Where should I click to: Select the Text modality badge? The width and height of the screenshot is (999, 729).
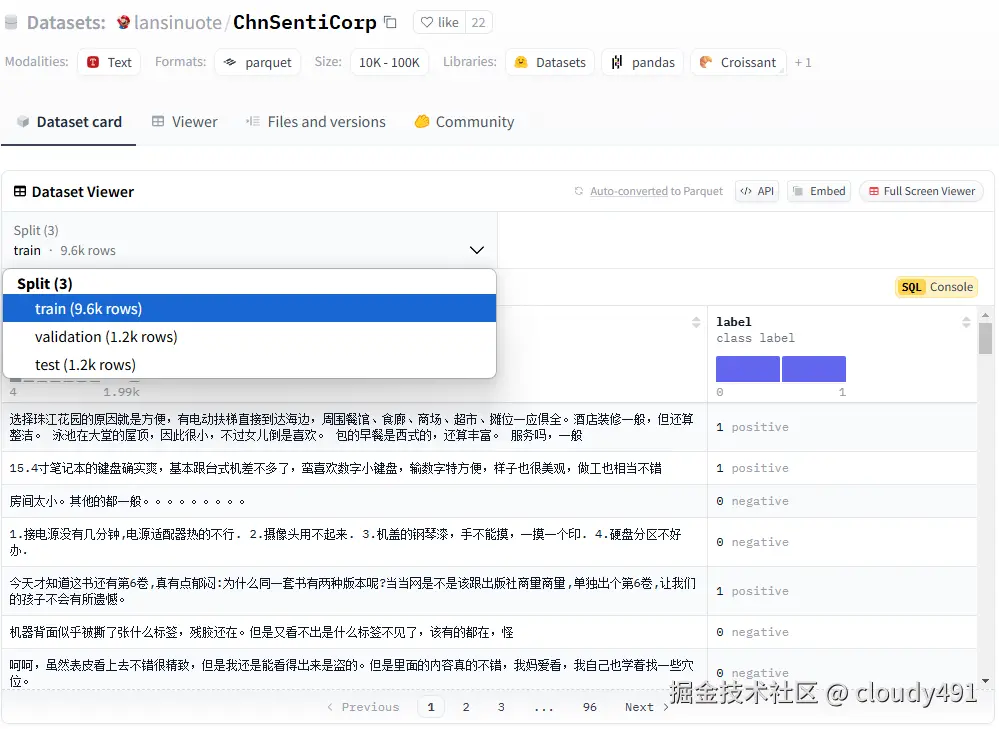point(108,61)
